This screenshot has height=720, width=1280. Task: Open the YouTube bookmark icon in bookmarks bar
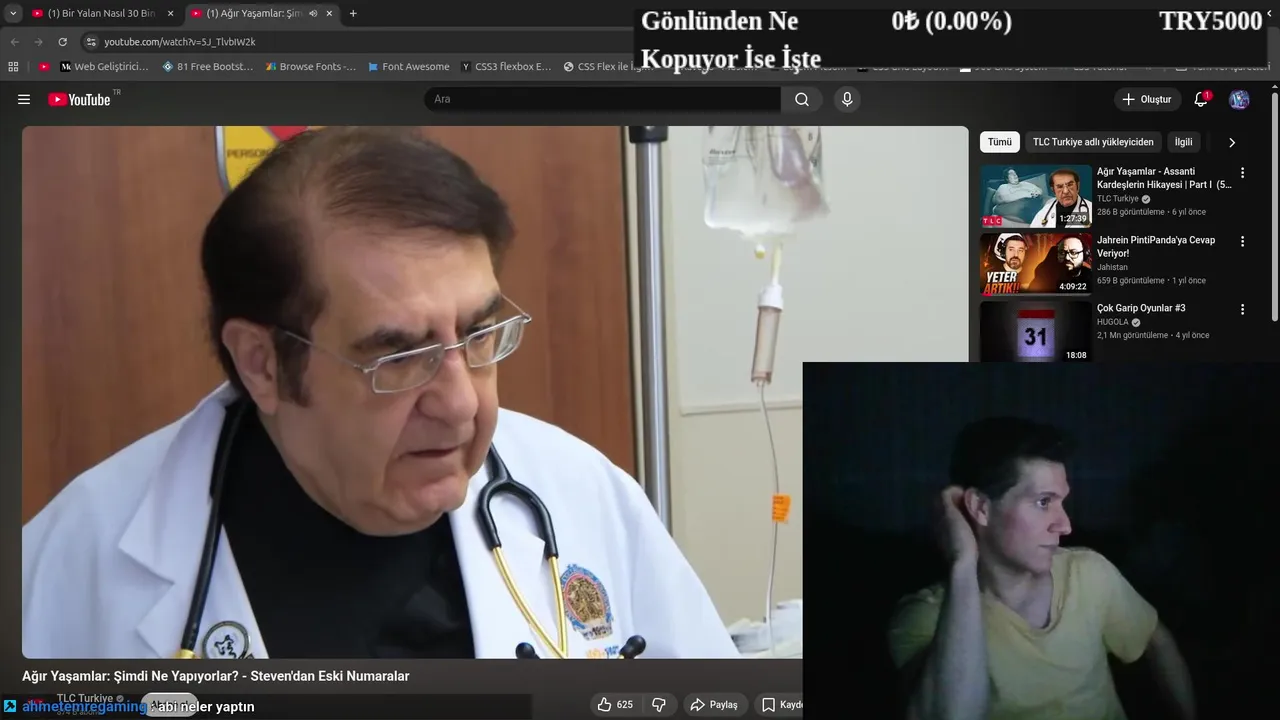[x=44, y=67]
